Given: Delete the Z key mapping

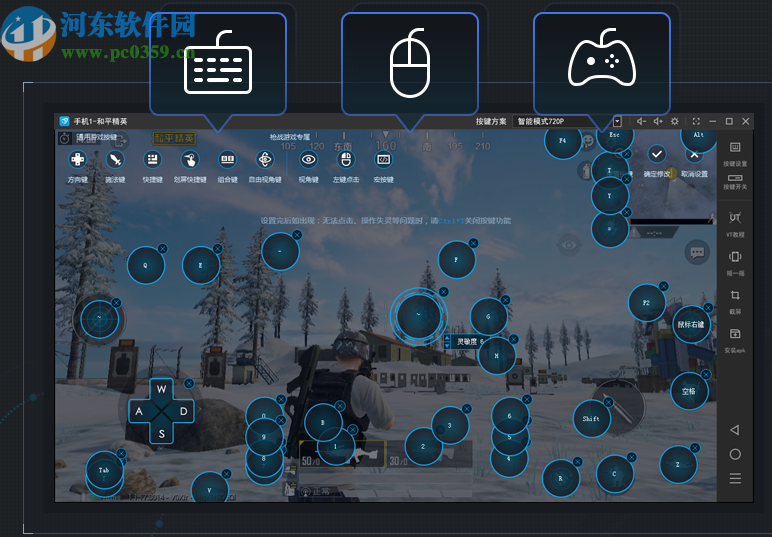Looking at the screenshot, I should (695, 448).
